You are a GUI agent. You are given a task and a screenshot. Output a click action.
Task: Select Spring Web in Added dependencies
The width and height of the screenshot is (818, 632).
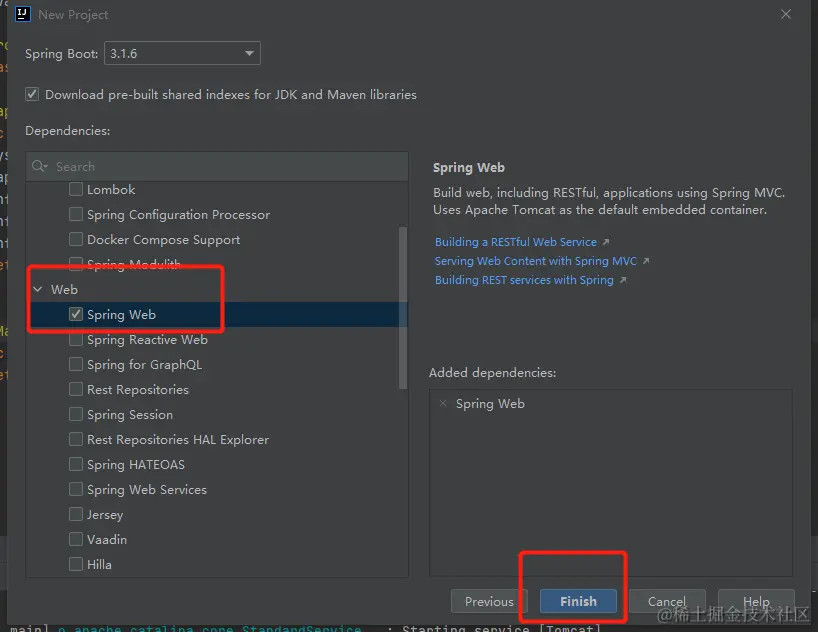pos(490,403)
